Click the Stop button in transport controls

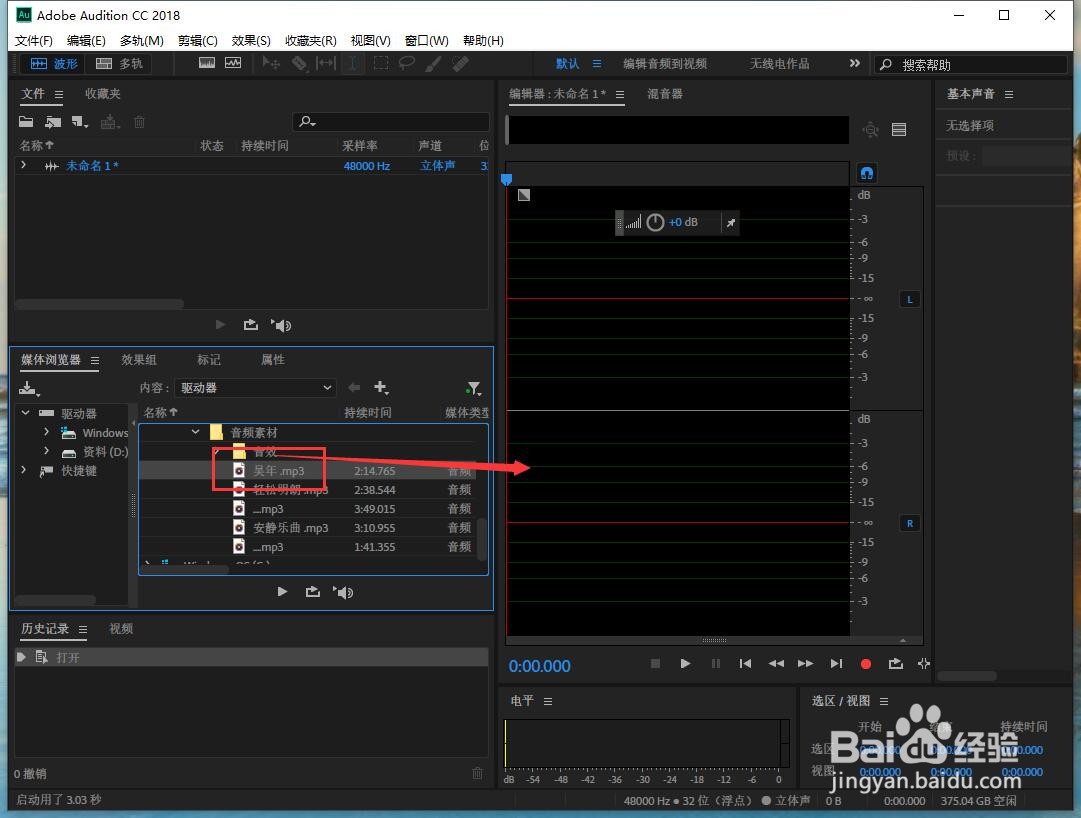656,664
